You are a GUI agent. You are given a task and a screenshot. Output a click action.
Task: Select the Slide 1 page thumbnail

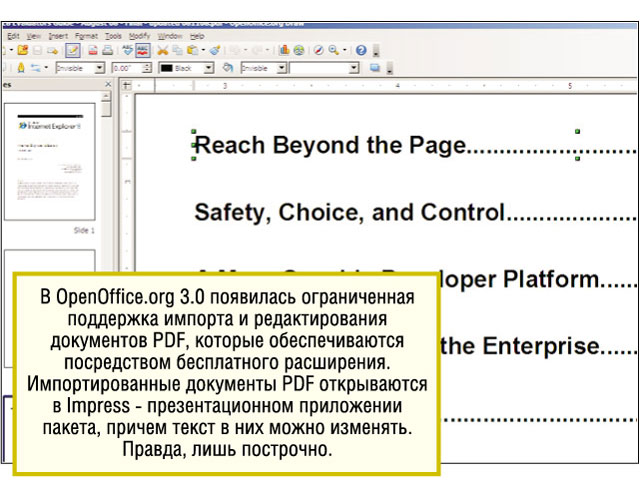50,162
